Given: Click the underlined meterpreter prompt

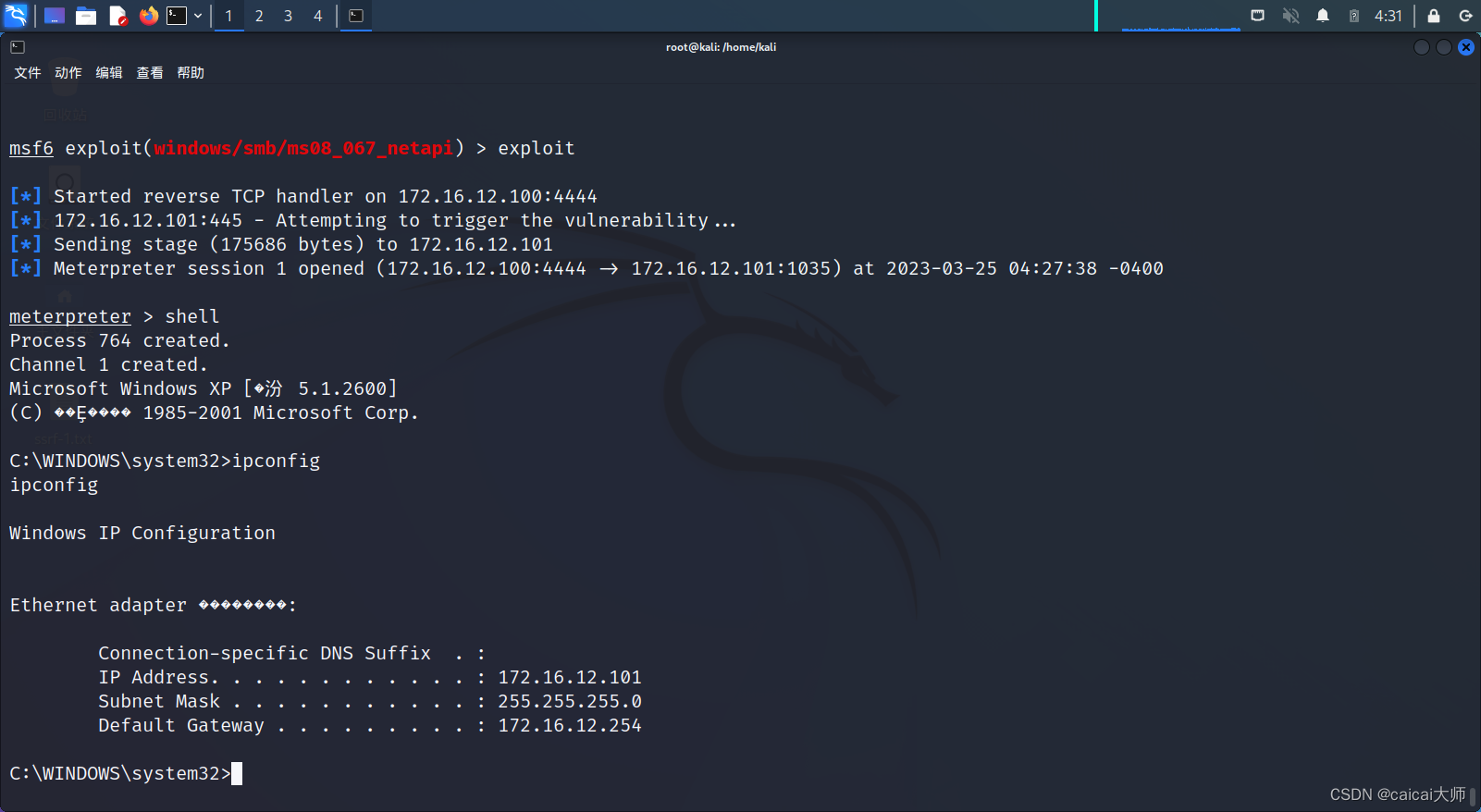Looking at the screenshot, I should tap(70, 316).
